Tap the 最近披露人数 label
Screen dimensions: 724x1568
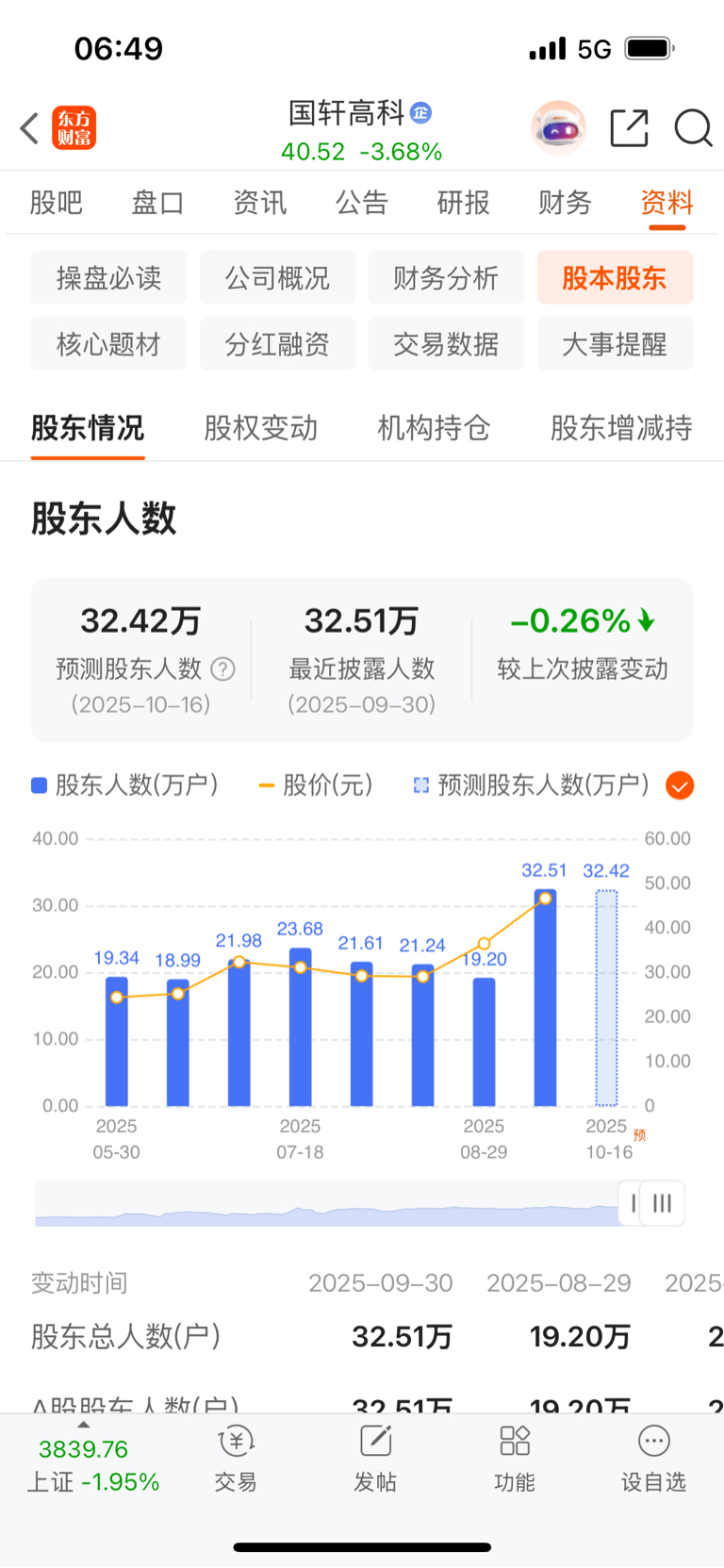tap(362, 669)
